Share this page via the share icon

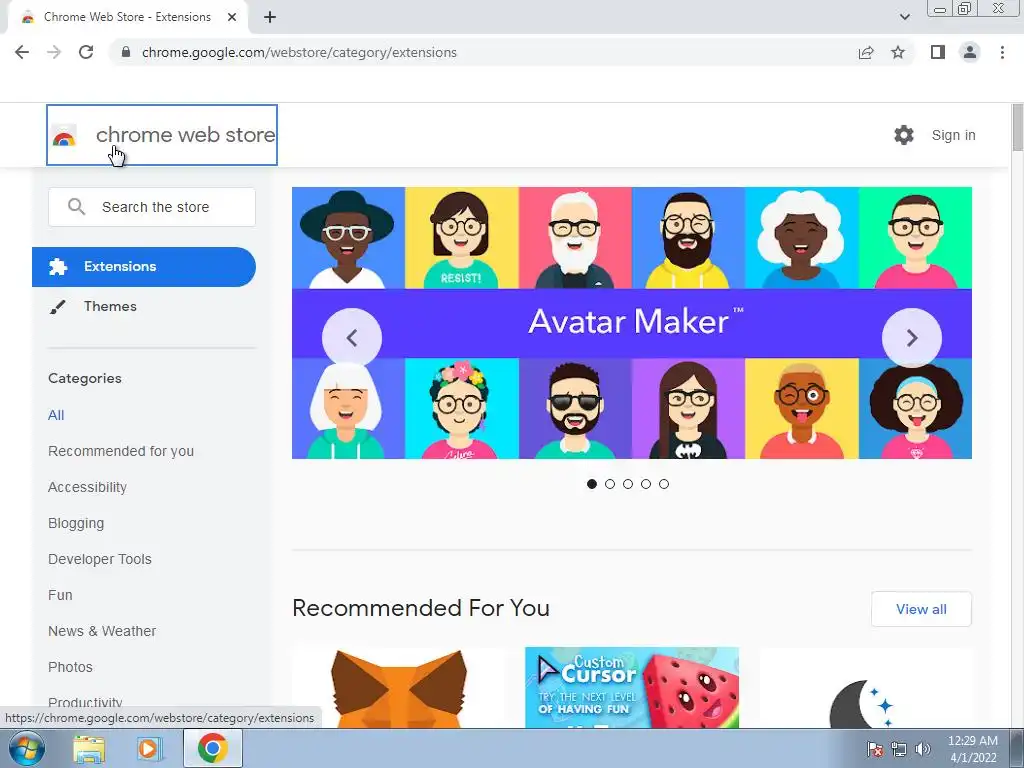[866, 52]
